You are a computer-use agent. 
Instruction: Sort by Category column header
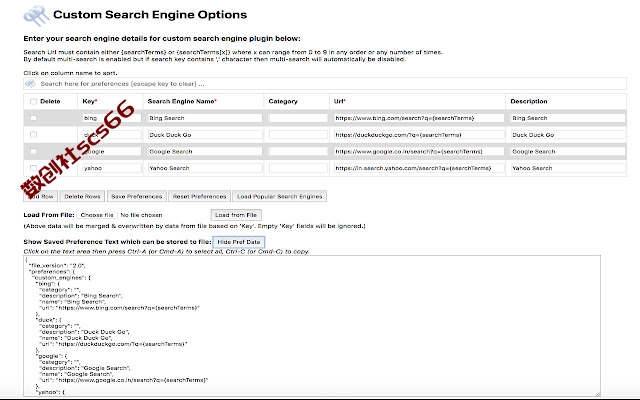283,101
